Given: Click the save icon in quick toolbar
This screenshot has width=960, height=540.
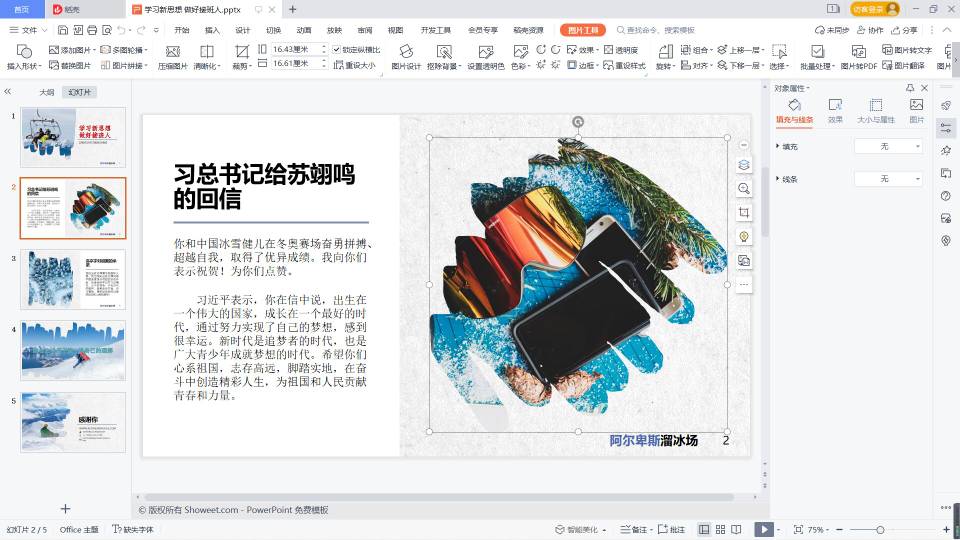Looking at the screenshot, I should click(x=63, y=30).
